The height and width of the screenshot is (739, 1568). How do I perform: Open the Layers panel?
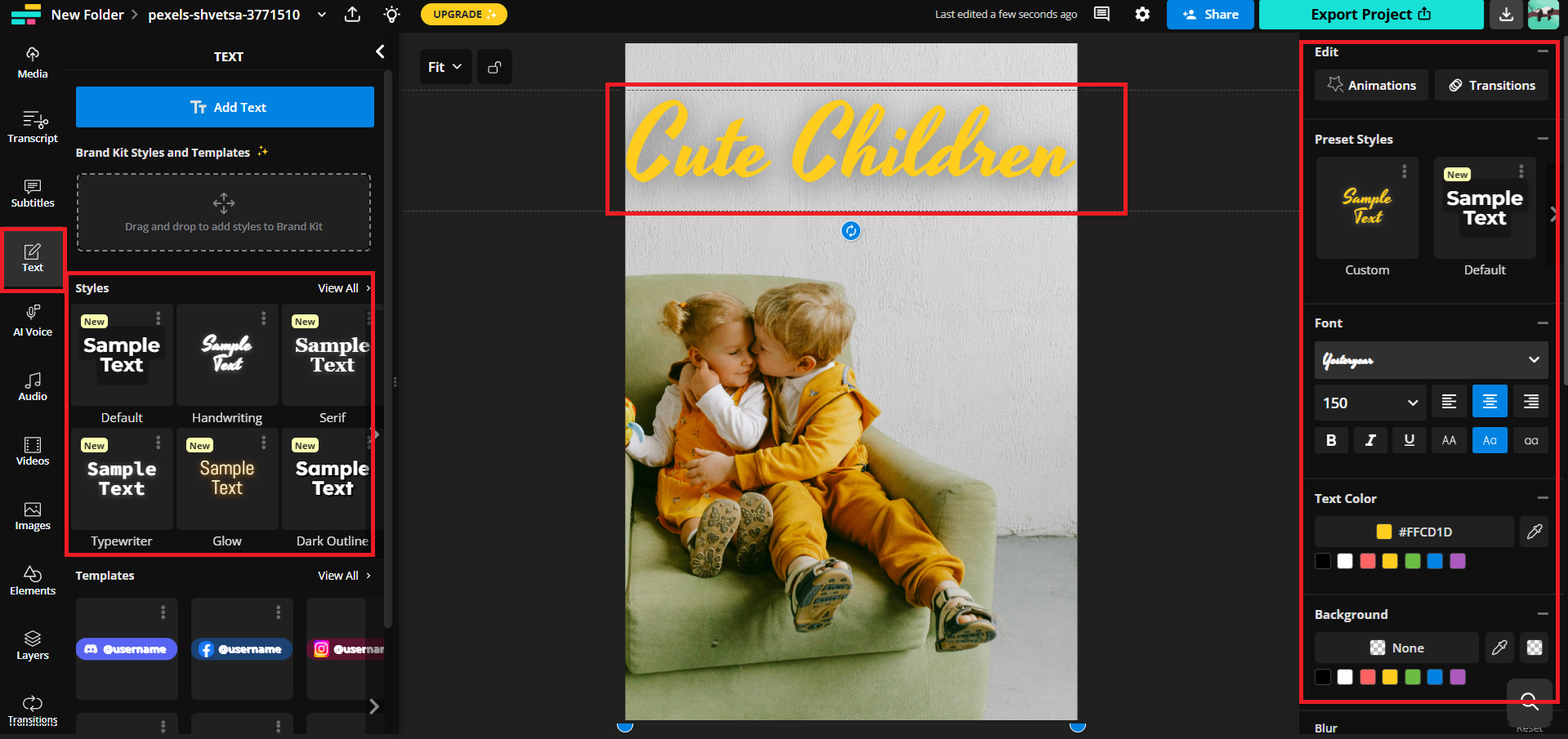(x=32, y=644)
